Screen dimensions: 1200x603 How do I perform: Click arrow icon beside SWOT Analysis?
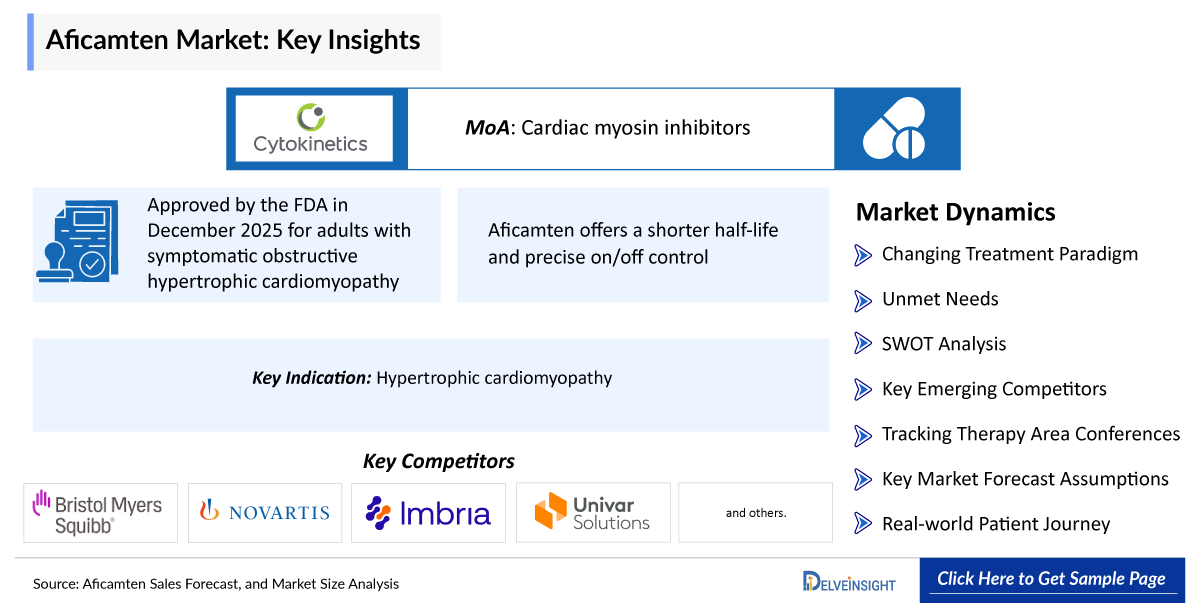pyautogui.click(x=863, y=344)
